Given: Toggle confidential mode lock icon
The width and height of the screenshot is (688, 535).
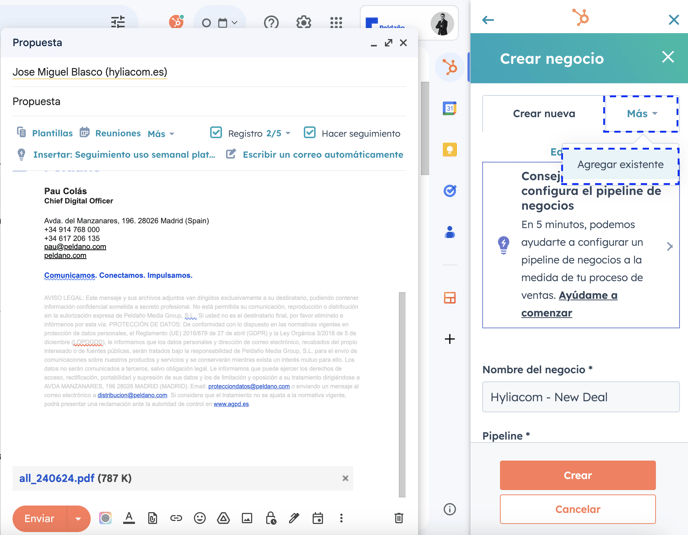Looking at the screenshot, I should coord(271,518).
